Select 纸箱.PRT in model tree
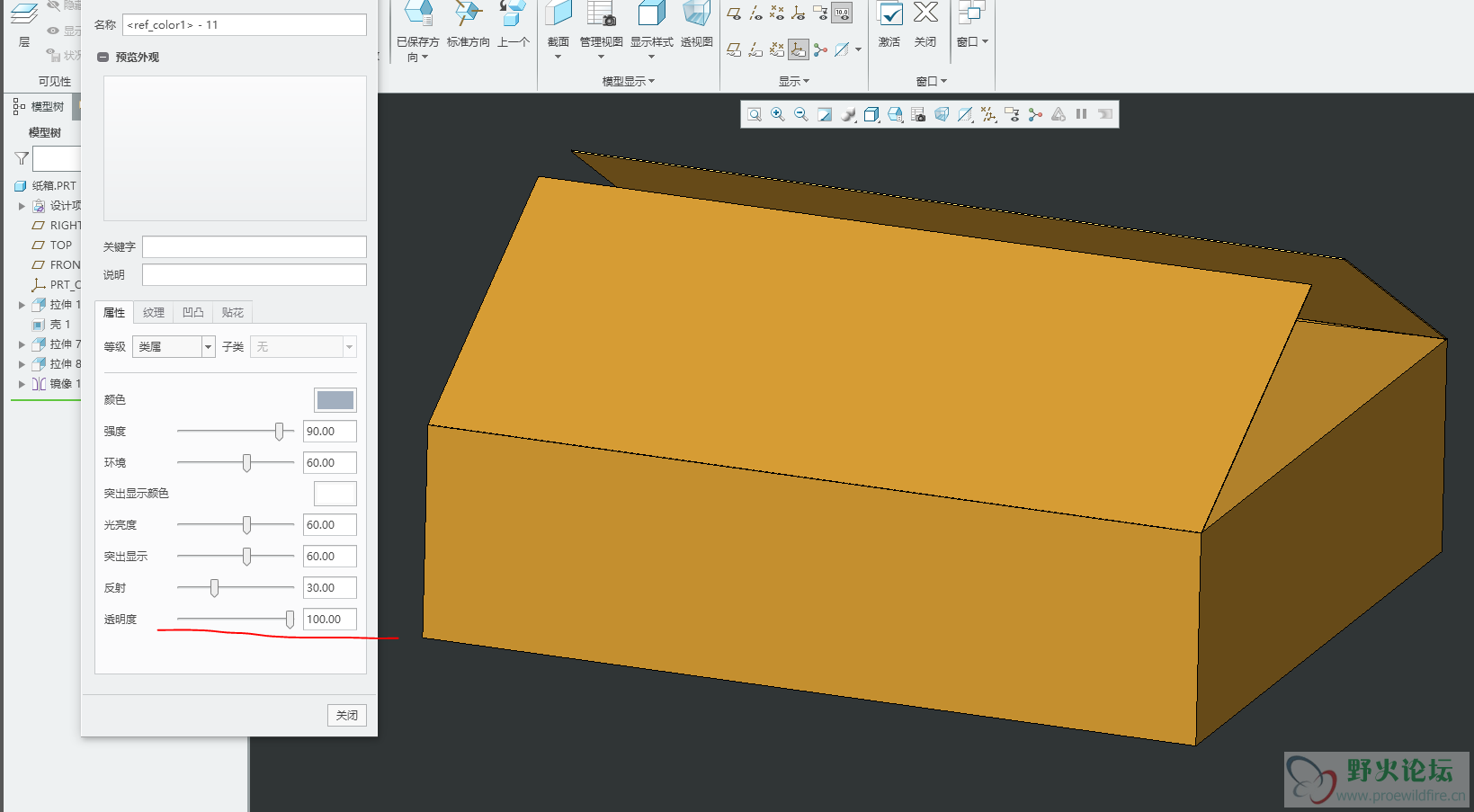 tap(46, 186)
